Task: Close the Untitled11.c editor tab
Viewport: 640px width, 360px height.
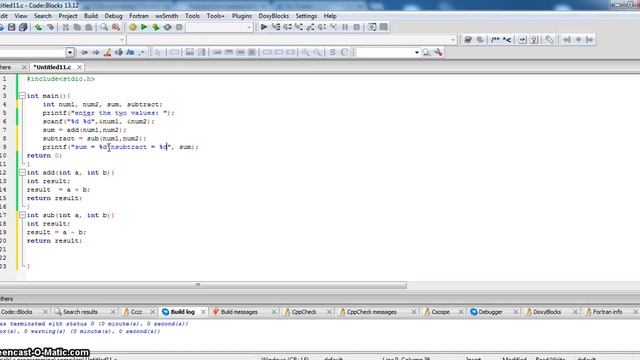Action: click(79, 67)
